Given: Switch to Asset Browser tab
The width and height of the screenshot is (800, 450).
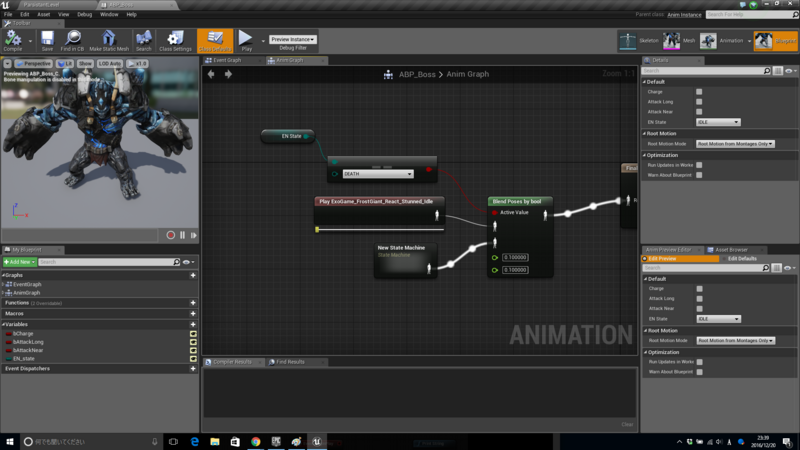Looking at the screenshot, I should (x=731, y=250).
